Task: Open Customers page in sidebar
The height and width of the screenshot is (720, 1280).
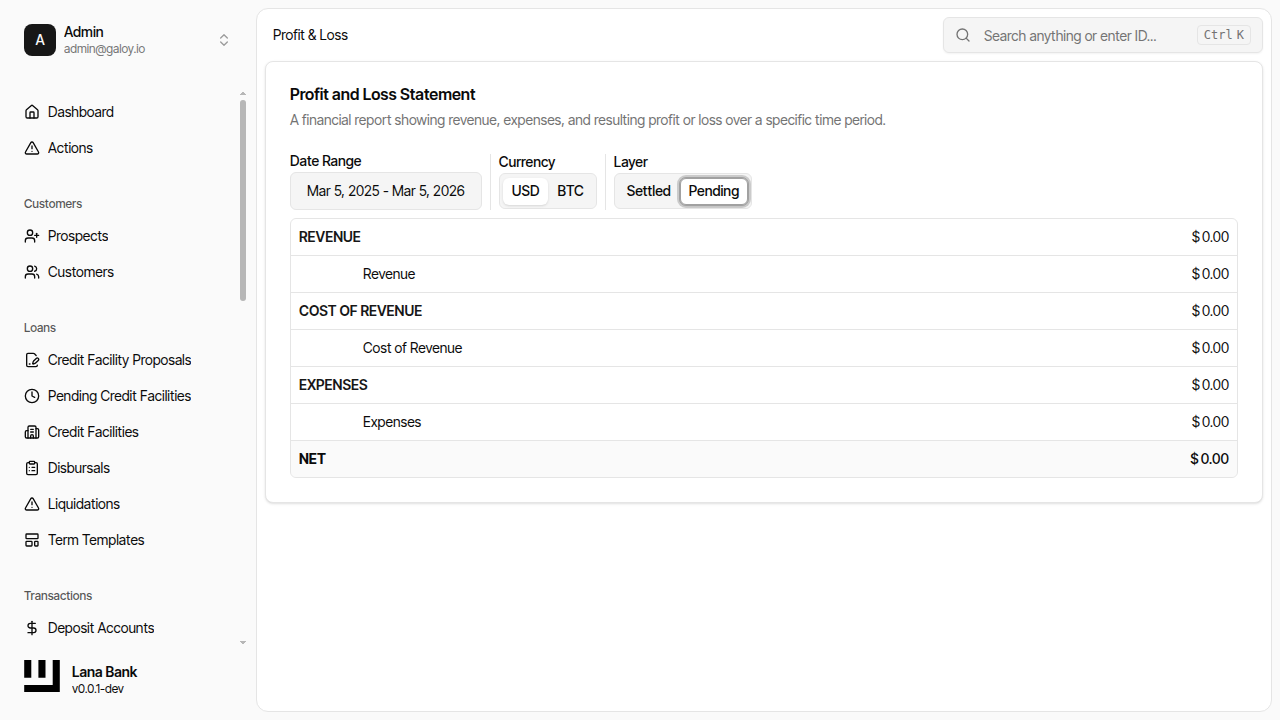Action: [x=81, y=272]
